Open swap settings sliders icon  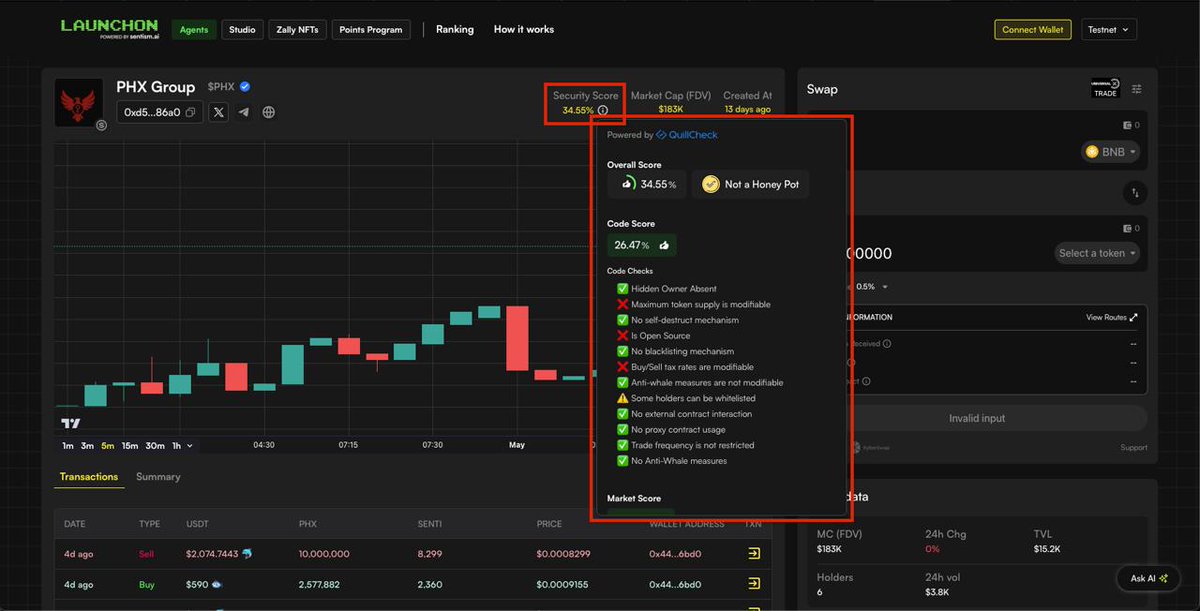(x=1137, y=89)
